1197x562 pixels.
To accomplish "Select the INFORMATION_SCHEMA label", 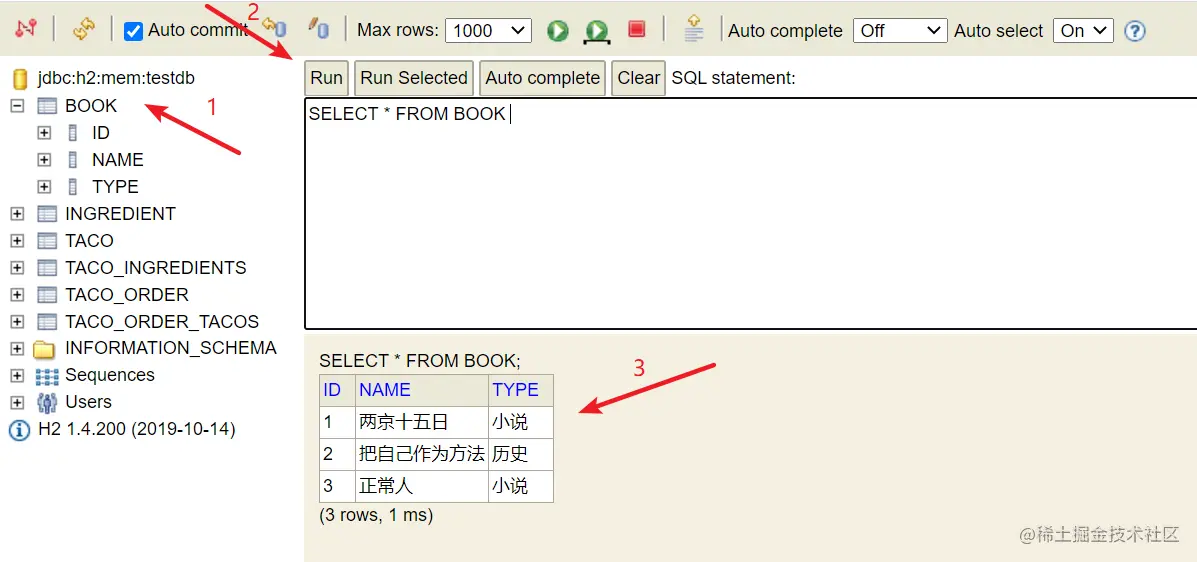I will point(171,348).
